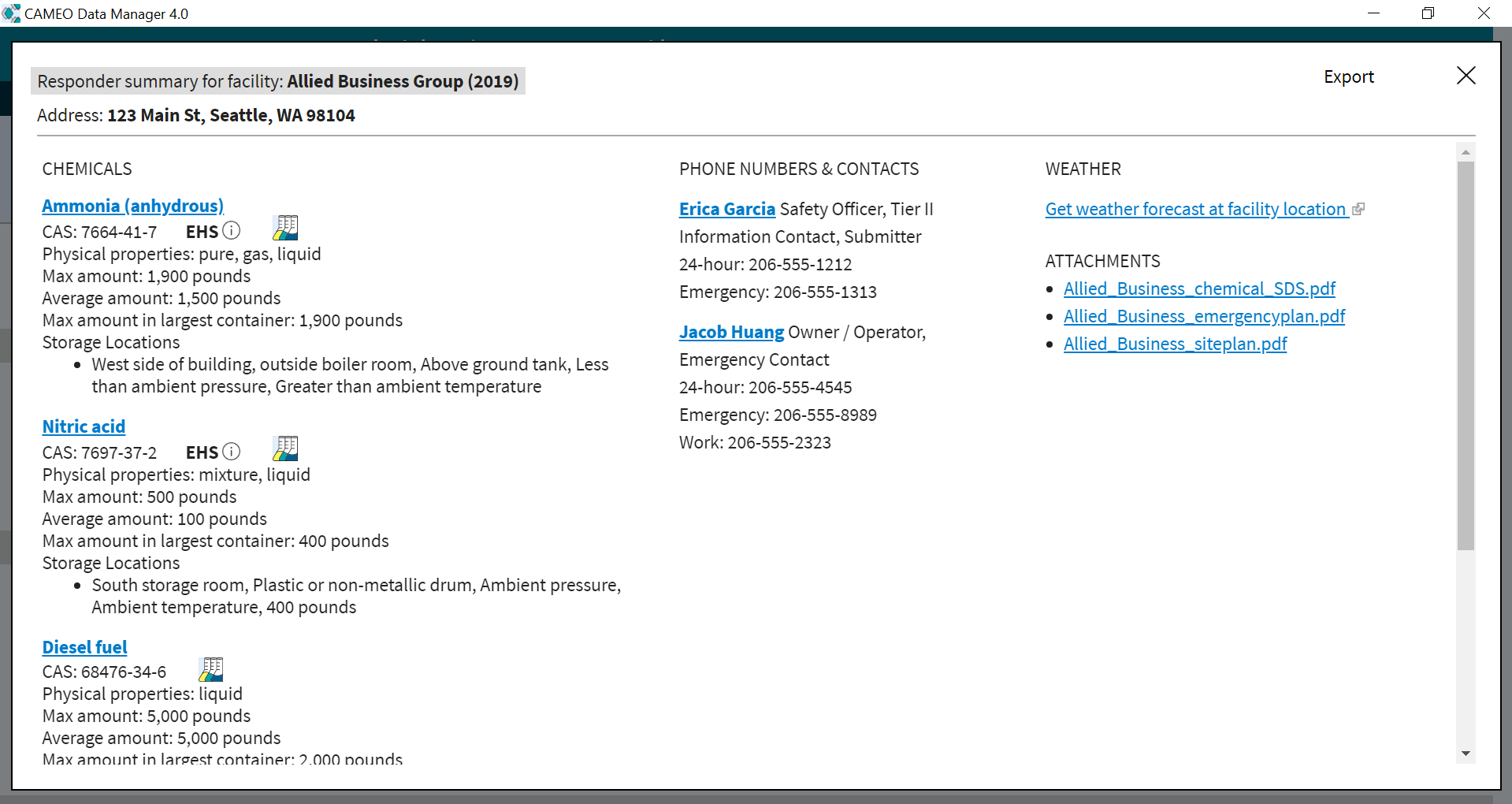Click the Nitric acid CAS: 7697-37-2 text
Image resolution: width=1512 pixels, height=804 pixels.
tap(99, 452)
